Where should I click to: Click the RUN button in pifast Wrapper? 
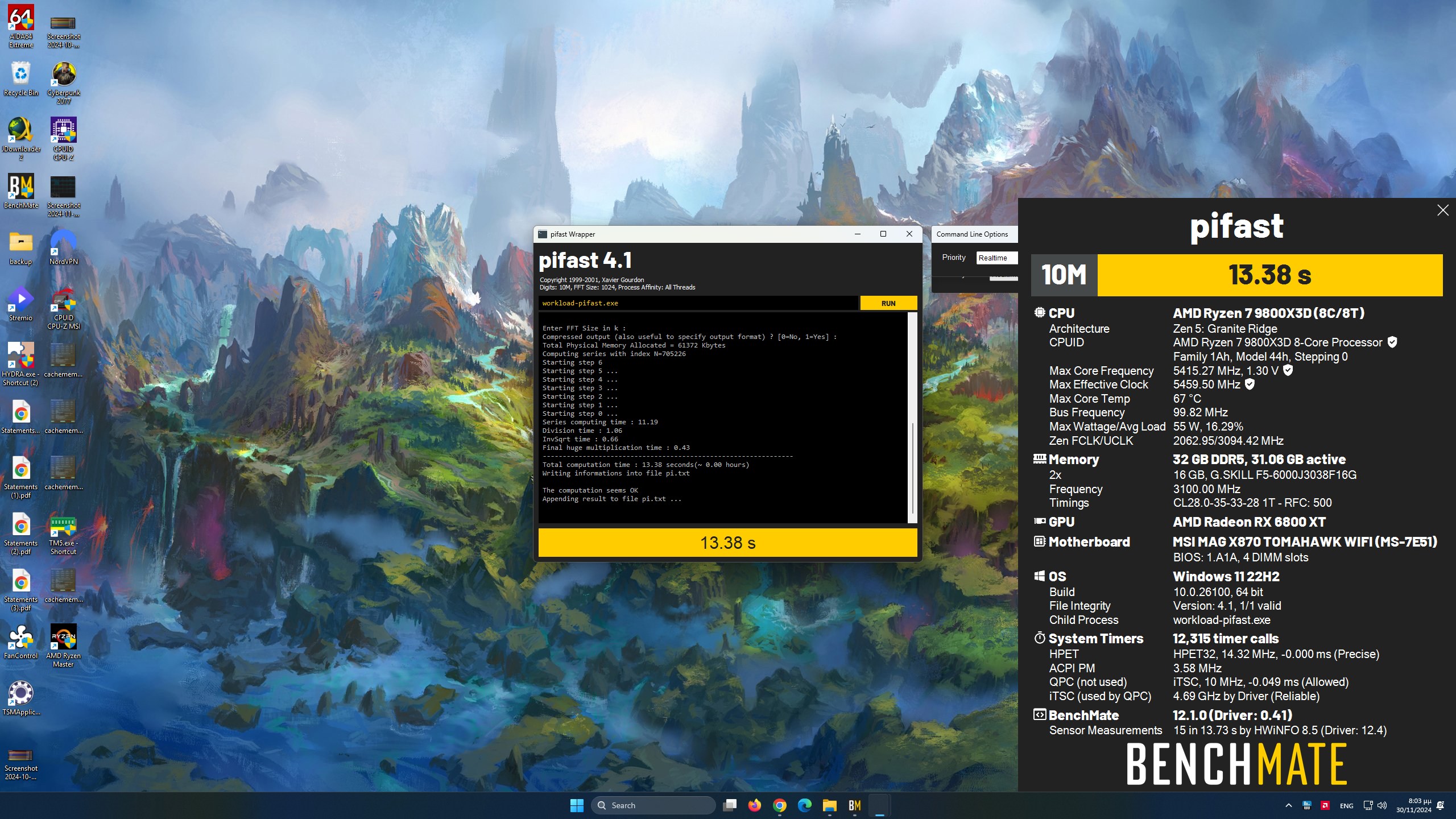click(x=888, y=303)
